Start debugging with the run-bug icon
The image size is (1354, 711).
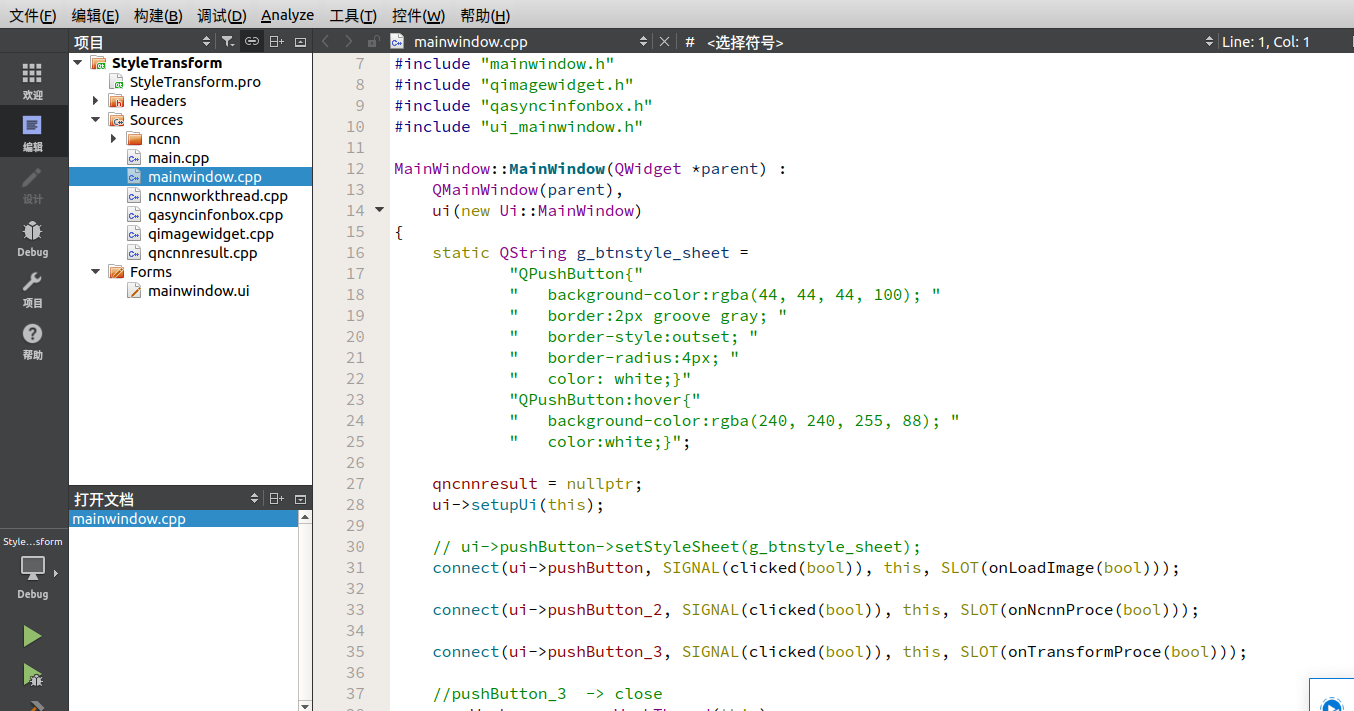pyautogui.click(x=32, y=675)
